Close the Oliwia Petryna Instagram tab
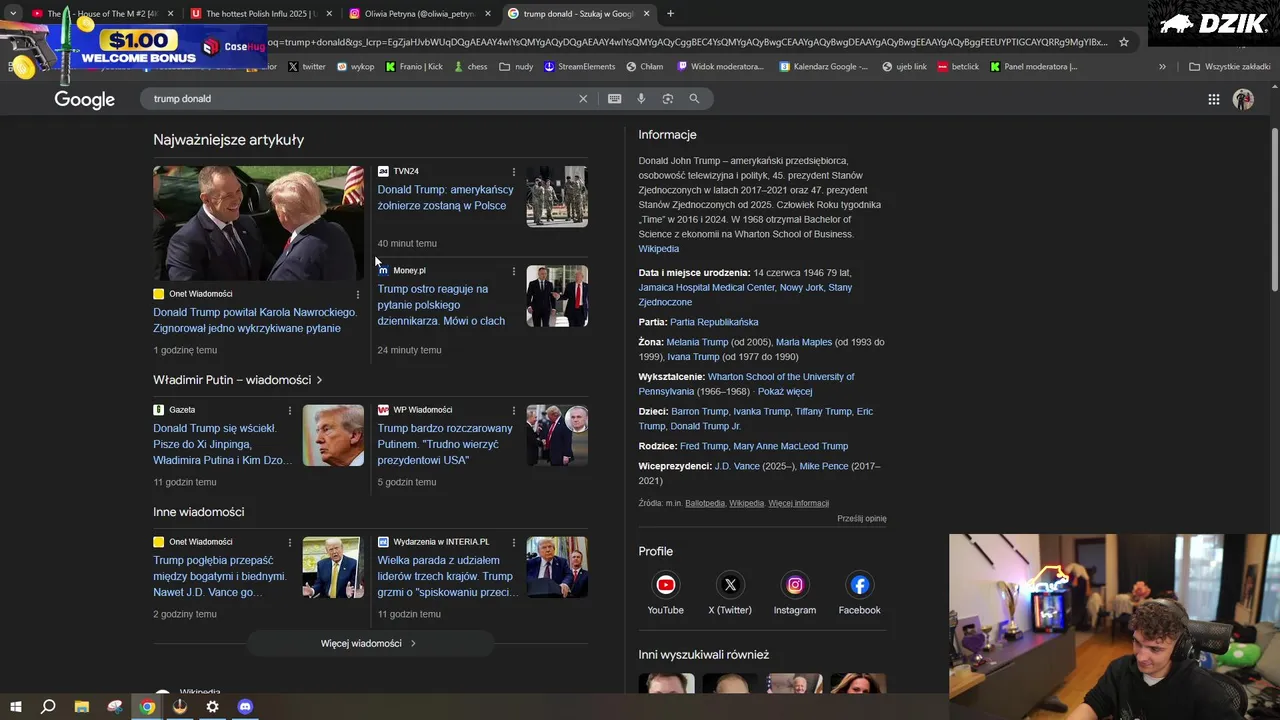1280x720 pixels. pos(487,14)
